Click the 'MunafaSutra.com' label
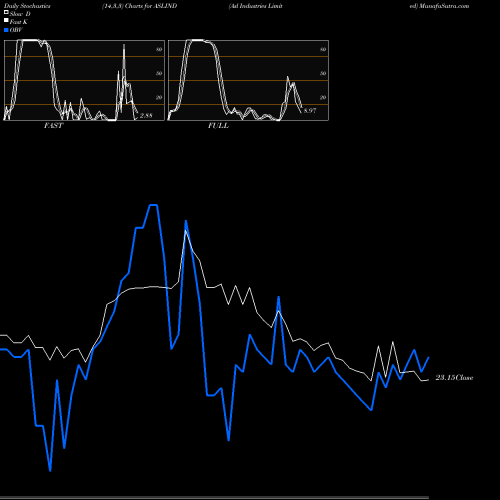 tap(444, 6)
